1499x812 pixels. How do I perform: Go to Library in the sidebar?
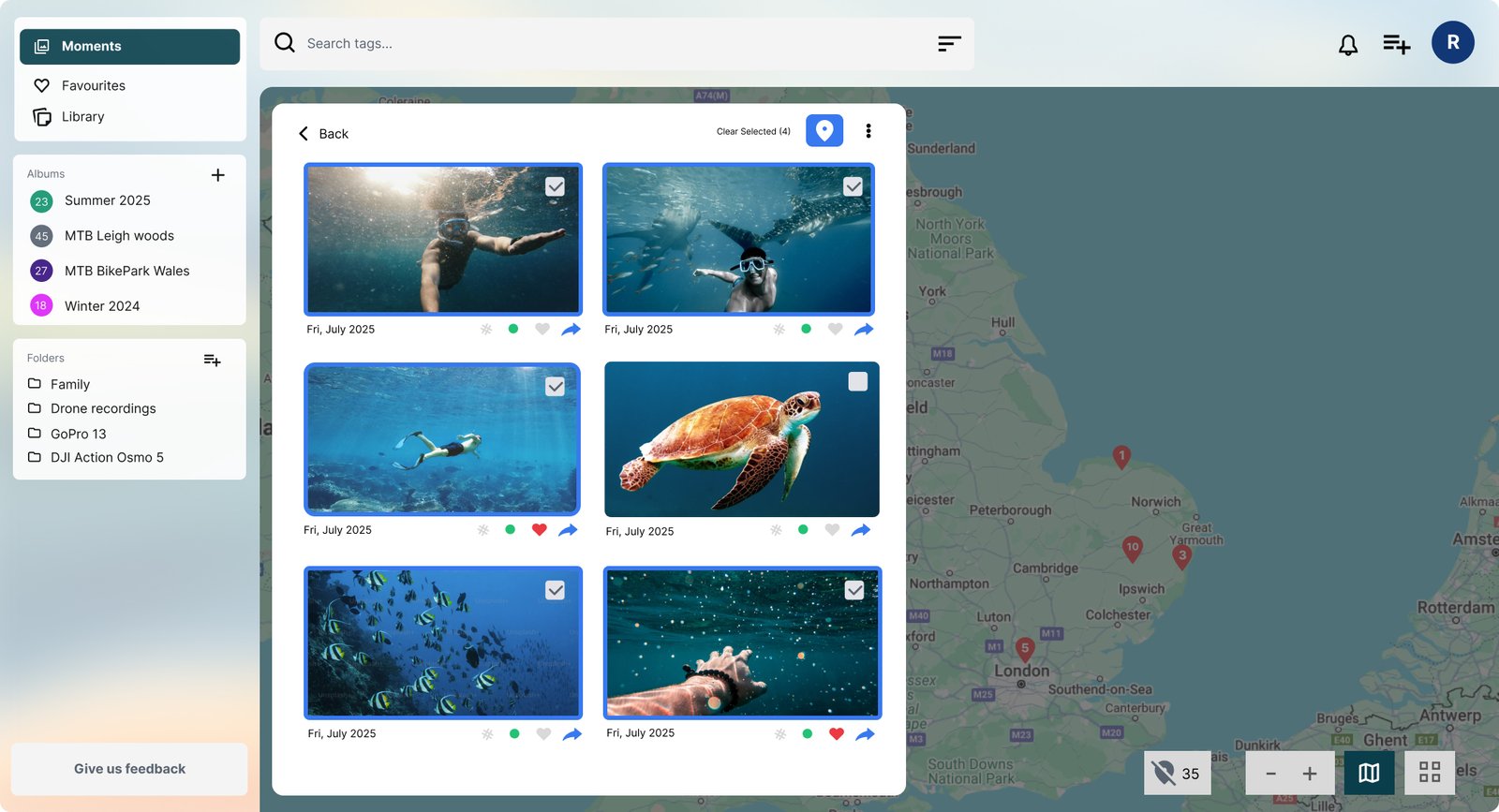82,117
